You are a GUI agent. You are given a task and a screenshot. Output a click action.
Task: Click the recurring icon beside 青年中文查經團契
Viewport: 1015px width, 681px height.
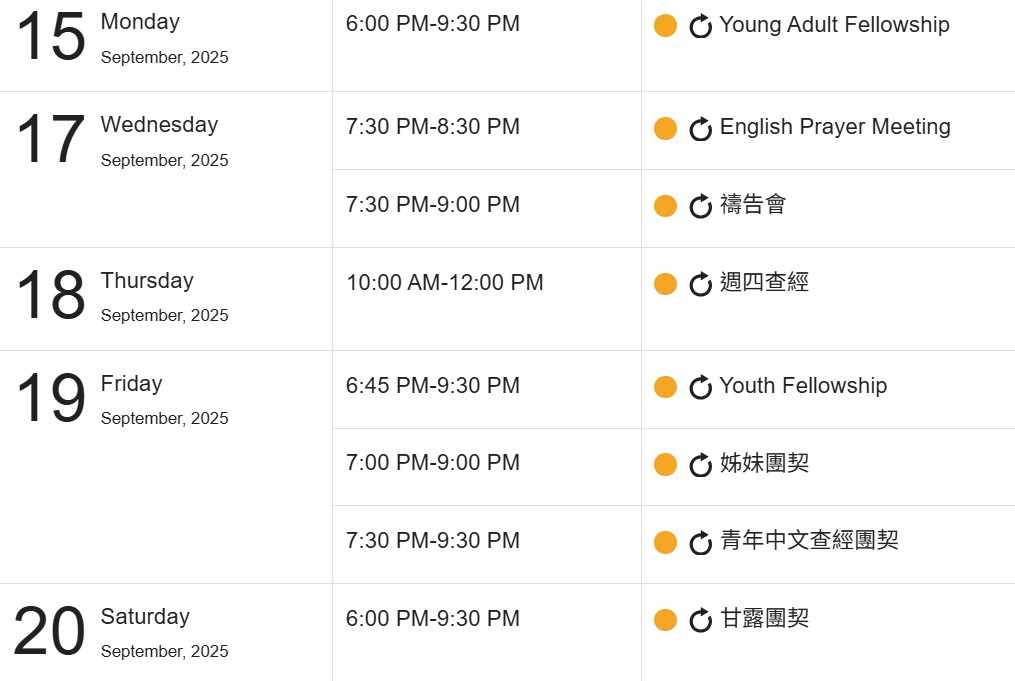coord(700,542)
